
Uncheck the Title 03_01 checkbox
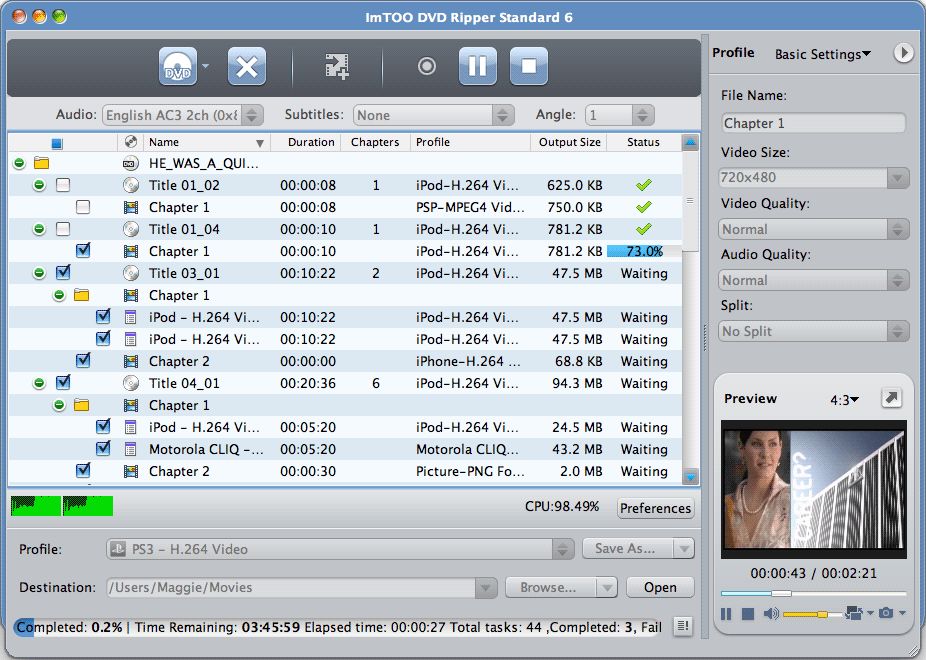[63, 272]
